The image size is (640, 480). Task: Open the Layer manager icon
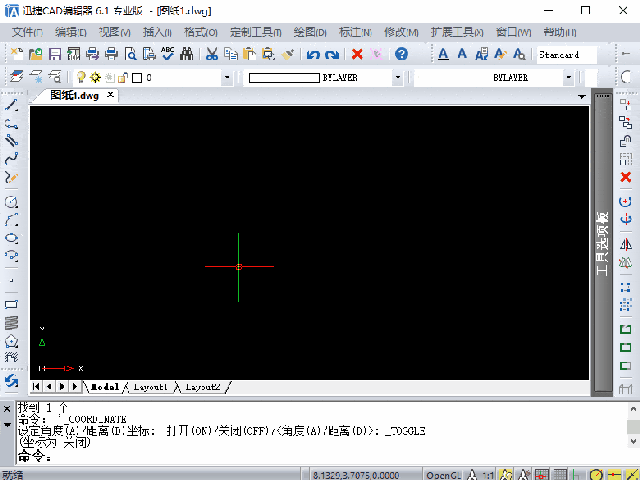click(x=17, y=77)
